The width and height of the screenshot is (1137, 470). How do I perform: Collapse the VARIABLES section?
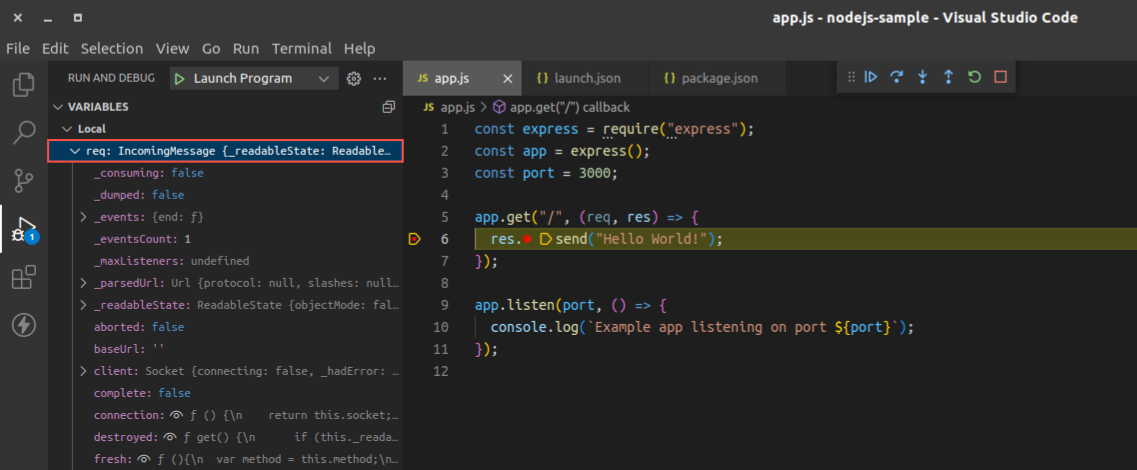(x=58, y=107)
